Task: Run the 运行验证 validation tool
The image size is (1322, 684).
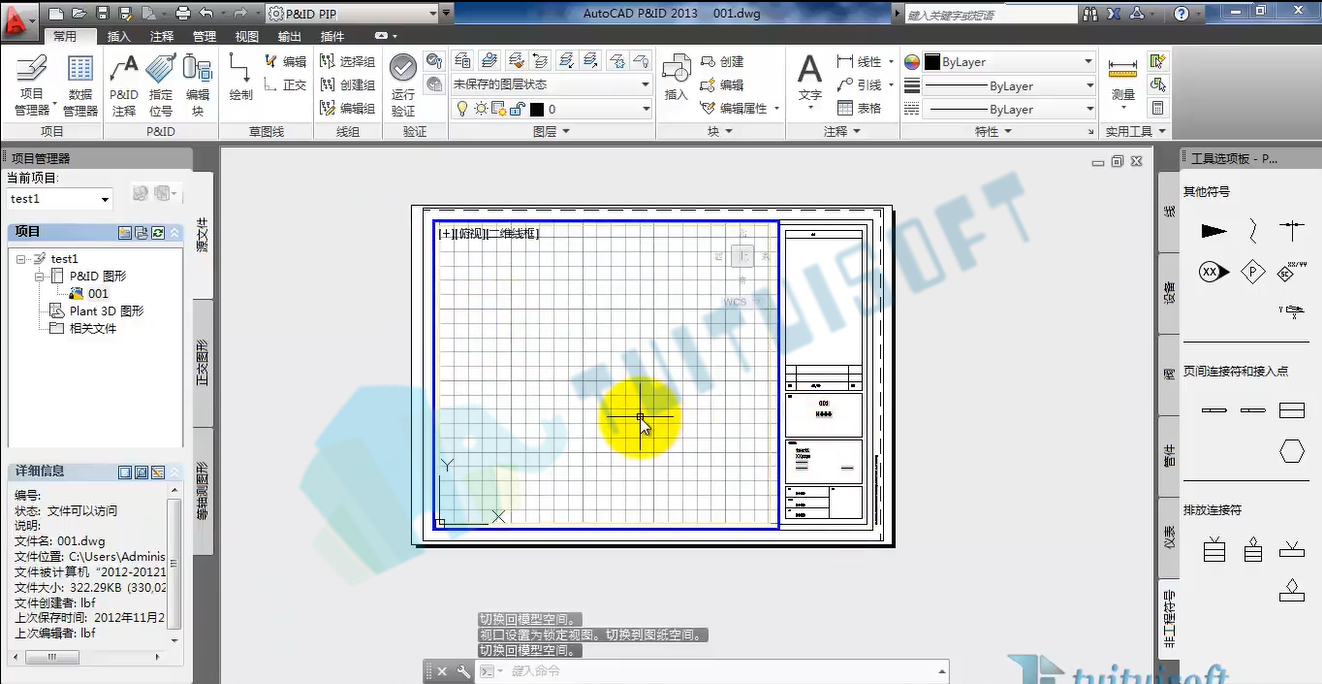Action: point(403,85)
